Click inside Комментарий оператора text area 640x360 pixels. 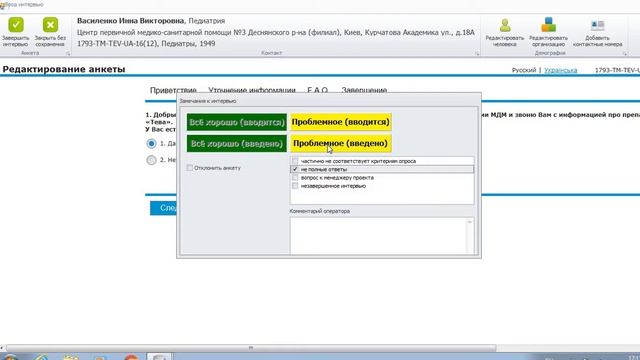click(x=378, y=236)
